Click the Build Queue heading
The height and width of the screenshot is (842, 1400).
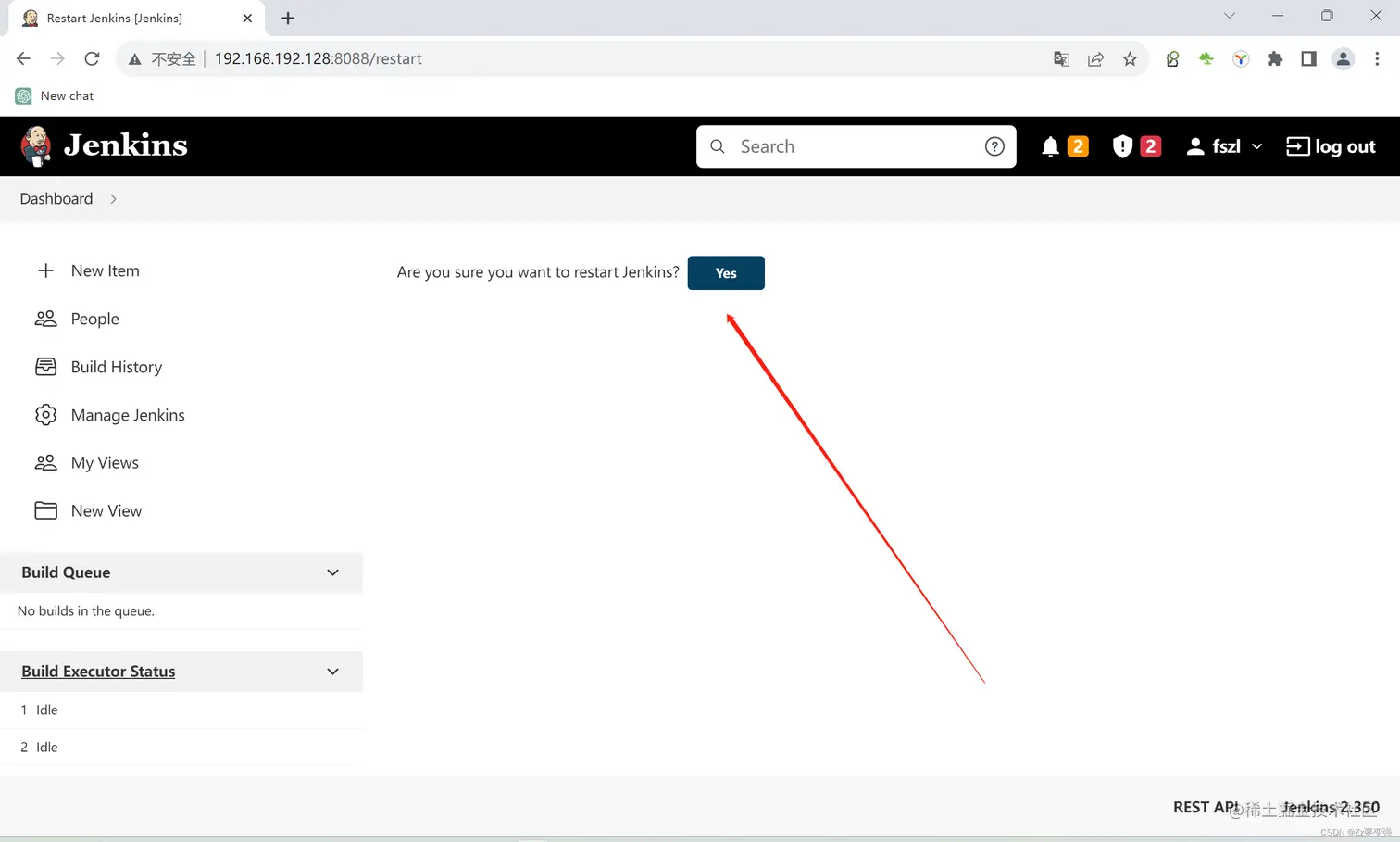(x=66, y=572)
